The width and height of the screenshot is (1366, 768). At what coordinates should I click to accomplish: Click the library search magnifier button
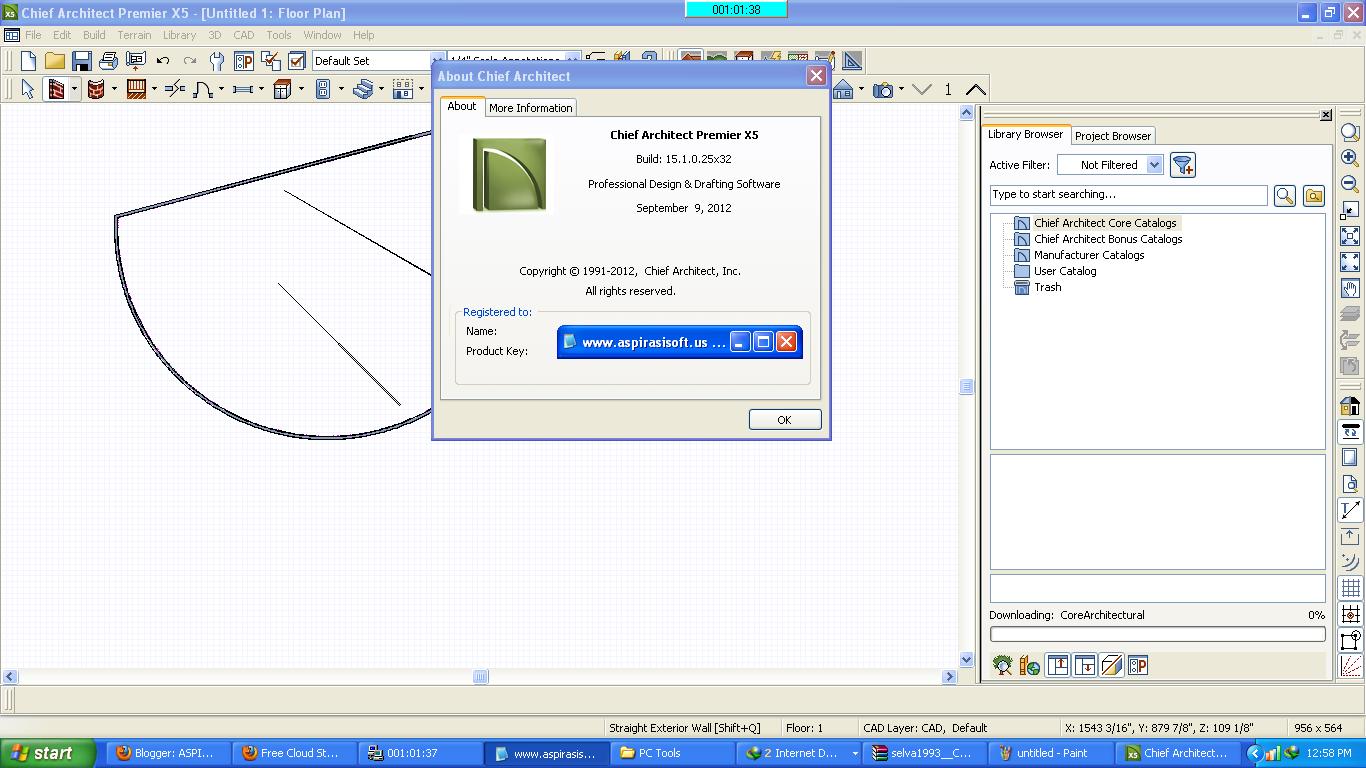click(x=1285, y=196)
